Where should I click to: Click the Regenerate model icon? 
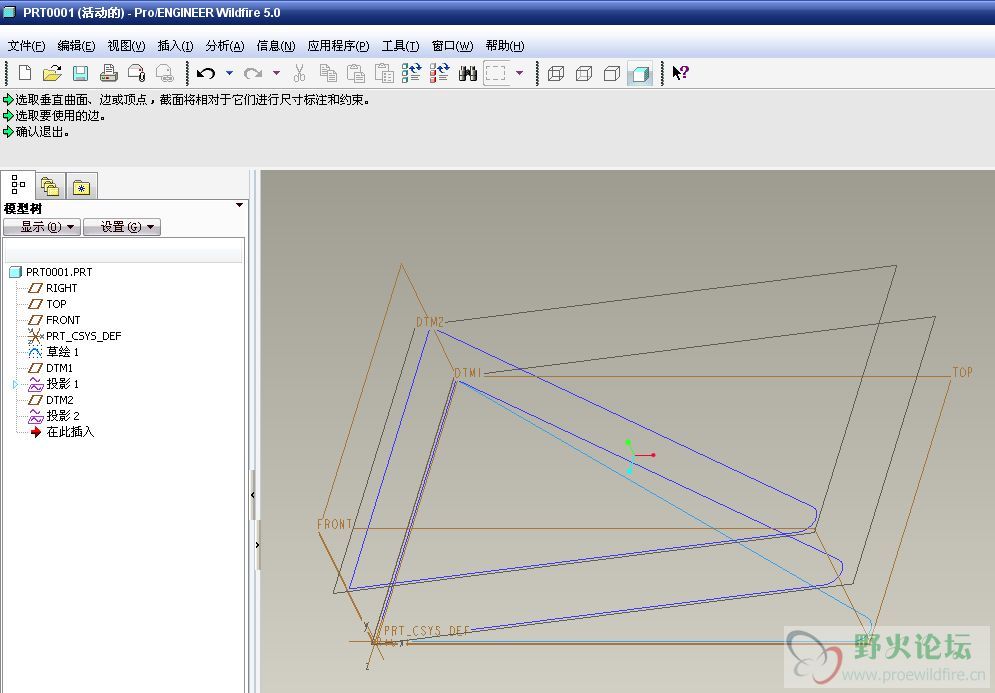(x=411, y=74)
